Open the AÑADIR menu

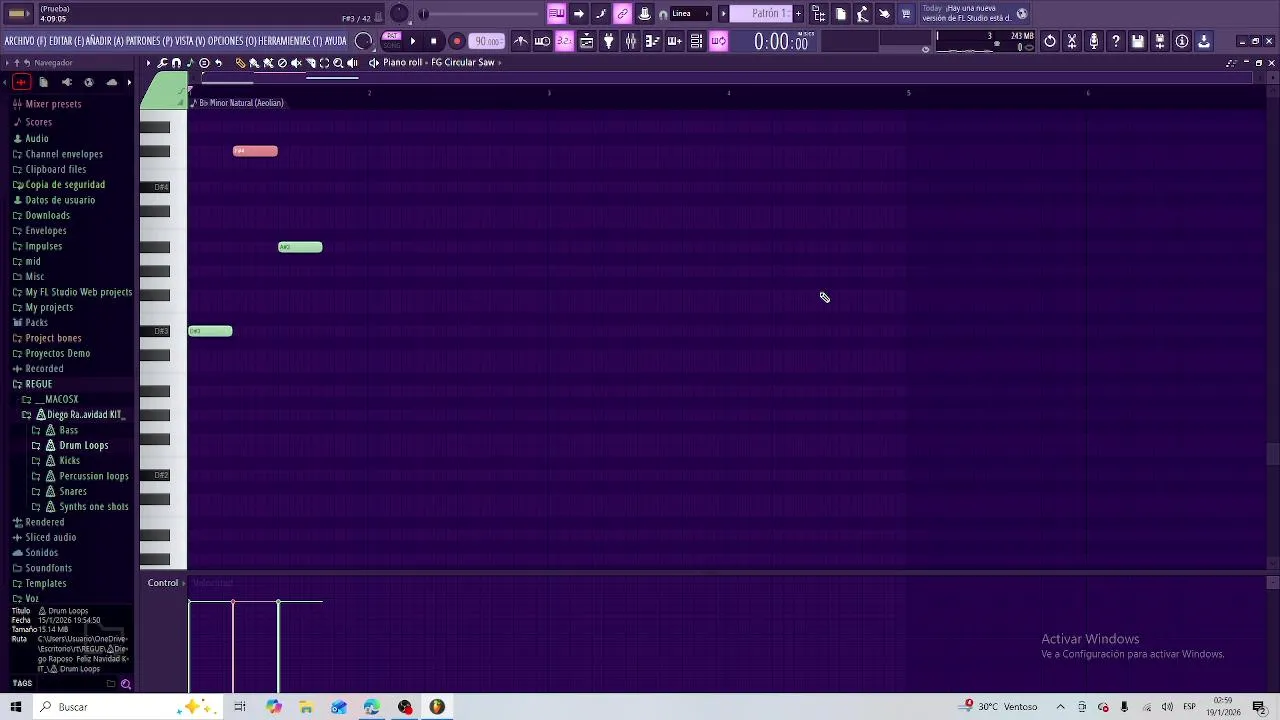click(105, 41)
